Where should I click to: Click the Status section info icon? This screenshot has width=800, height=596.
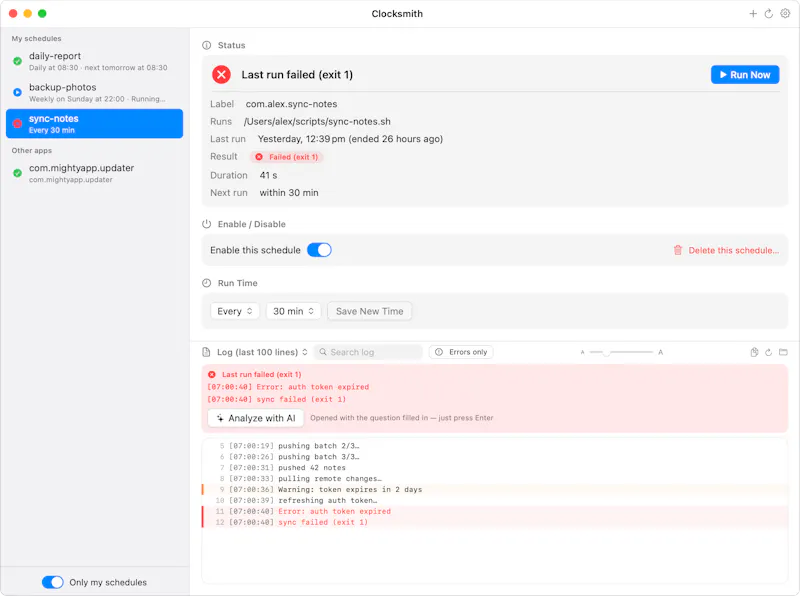(x=207, y=45)
